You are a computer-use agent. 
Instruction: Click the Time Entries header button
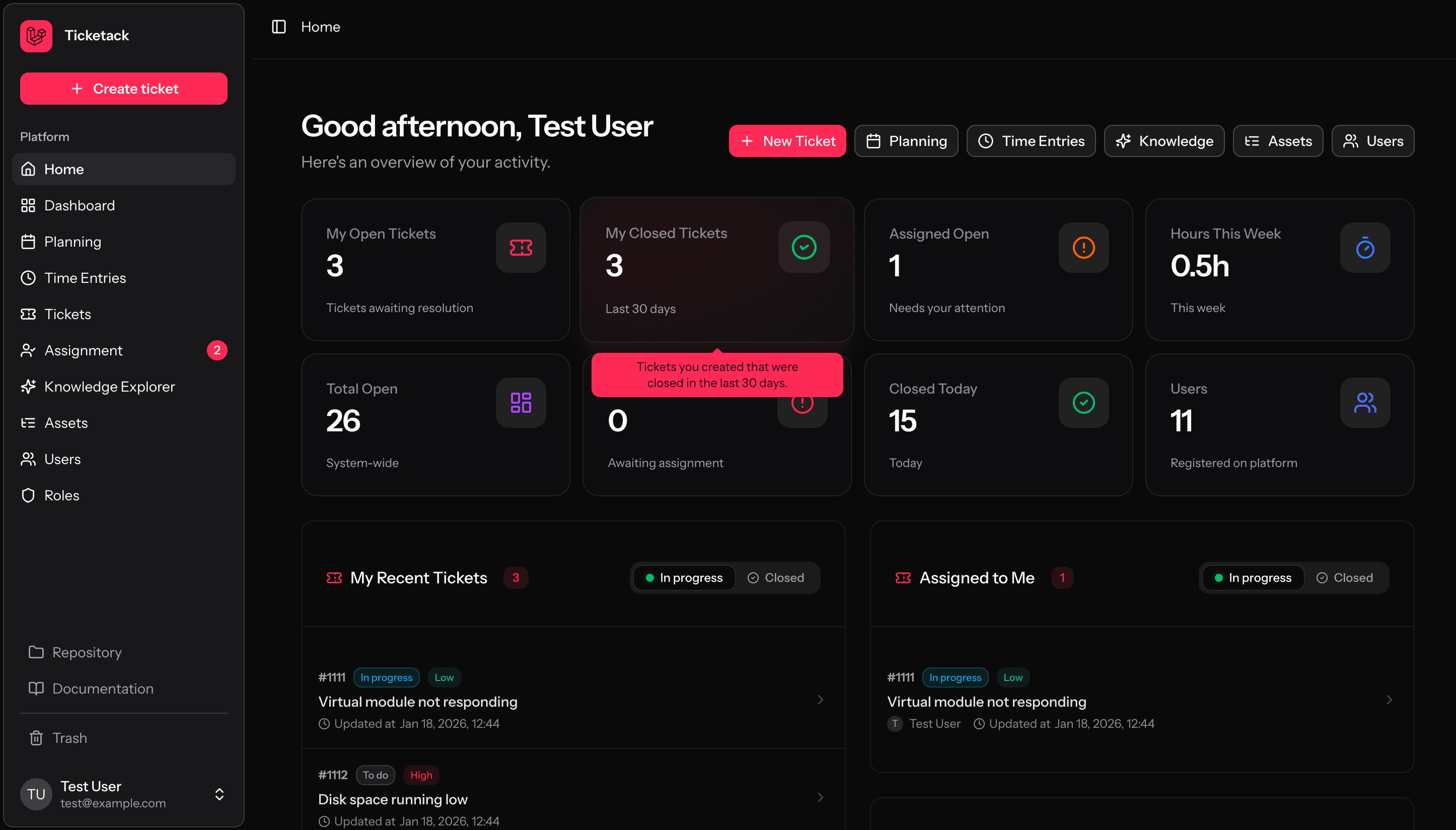click(x=1031, y=141)
